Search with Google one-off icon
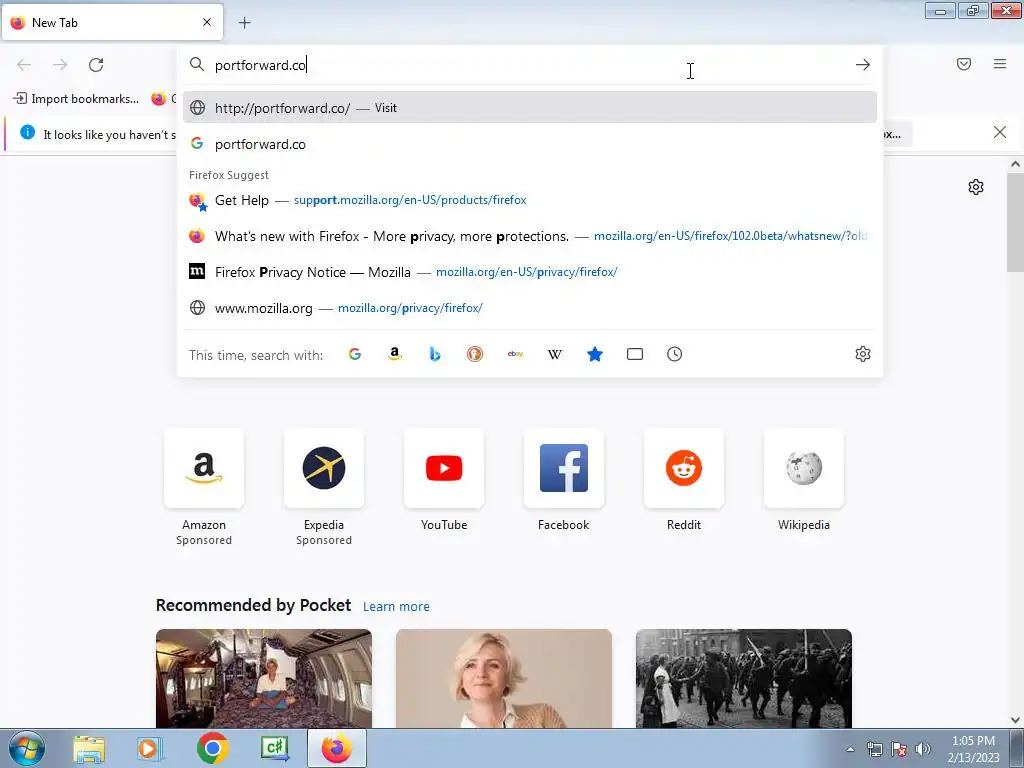 (x=355, y=354)
